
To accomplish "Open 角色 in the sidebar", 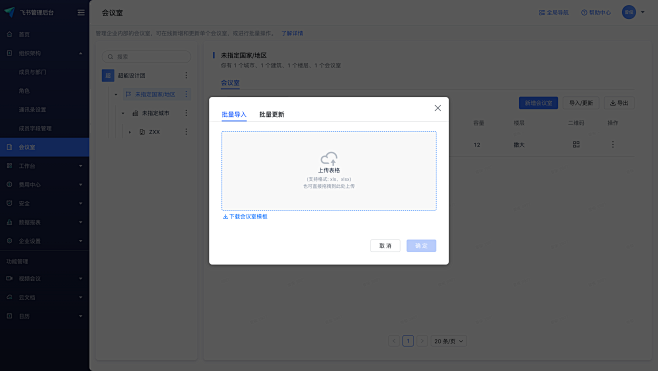I will [24, 91].
